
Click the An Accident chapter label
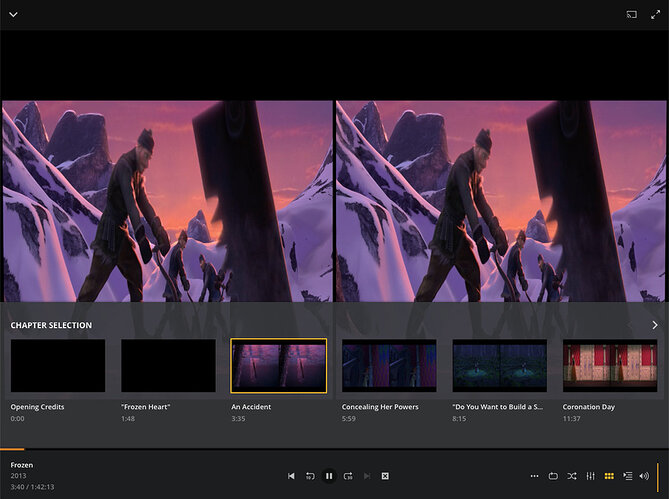(x=251, y=407)
